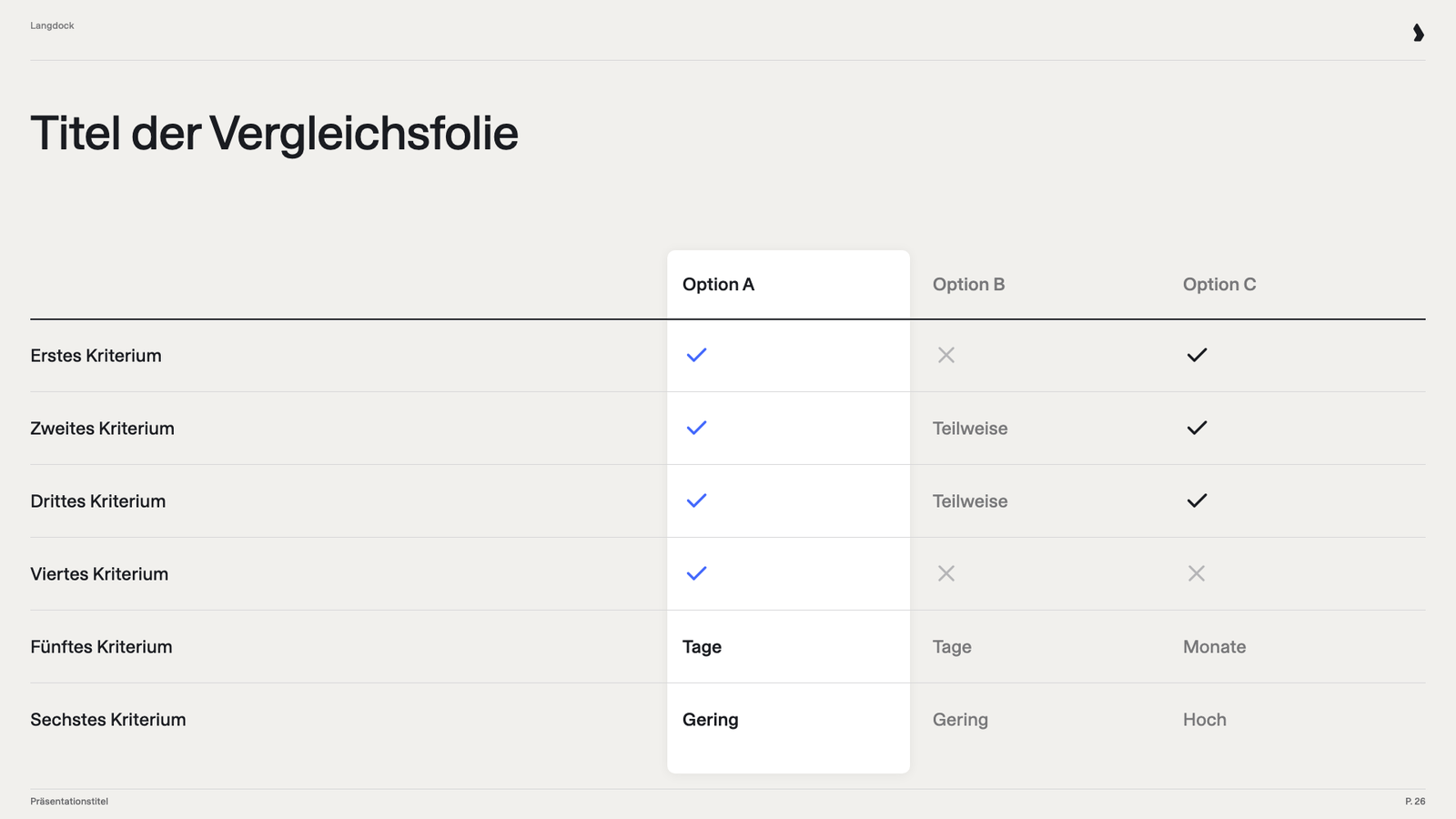The height and width of the screenshot is (819, 1456).
Task: Click the blue checkmark for Zweites Kriterium
Action: pos(696,428)
